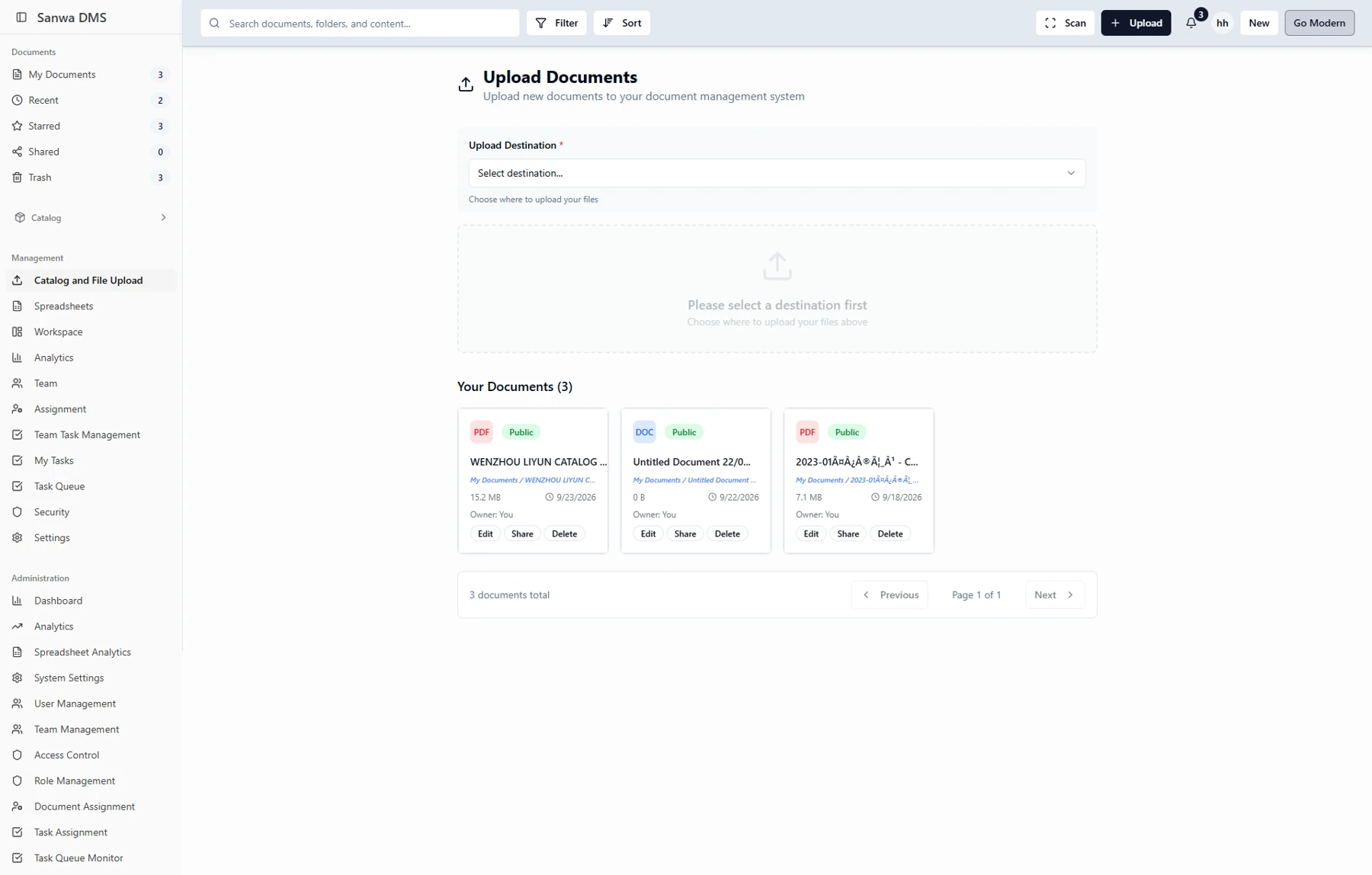Open Task Queue in the sidebar
The width and height of the screenshot is (1372, 875).
(x=91, y=486)
